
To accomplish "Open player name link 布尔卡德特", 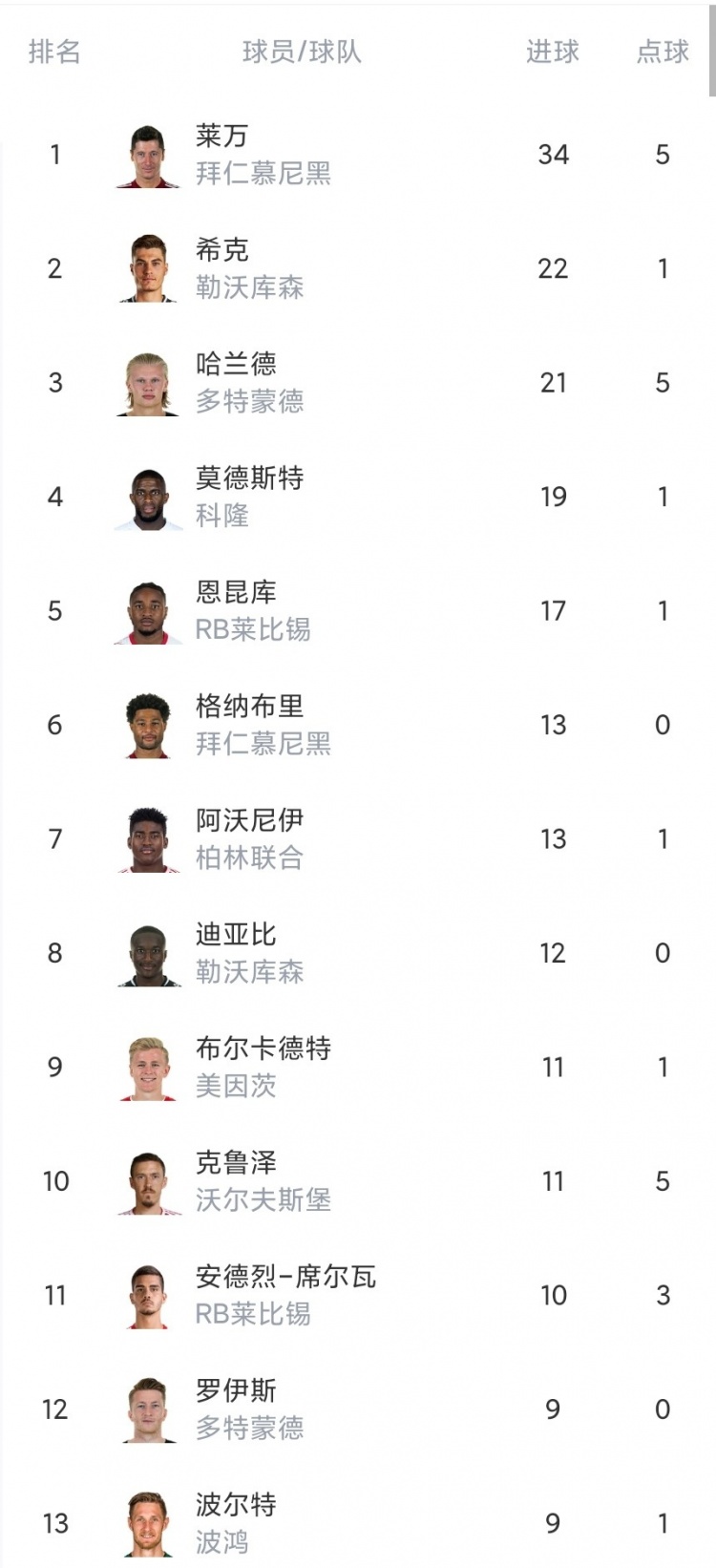I will click(x=263, y=1049).
